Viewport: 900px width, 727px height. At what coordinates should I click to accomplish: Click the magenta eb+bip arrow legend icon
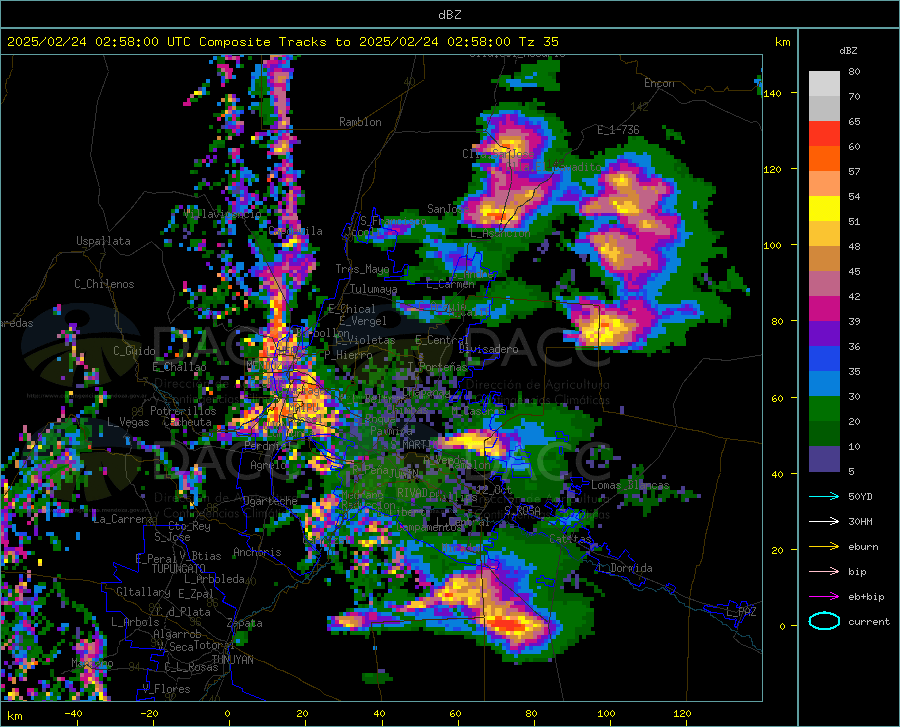[x=824, y=597]
